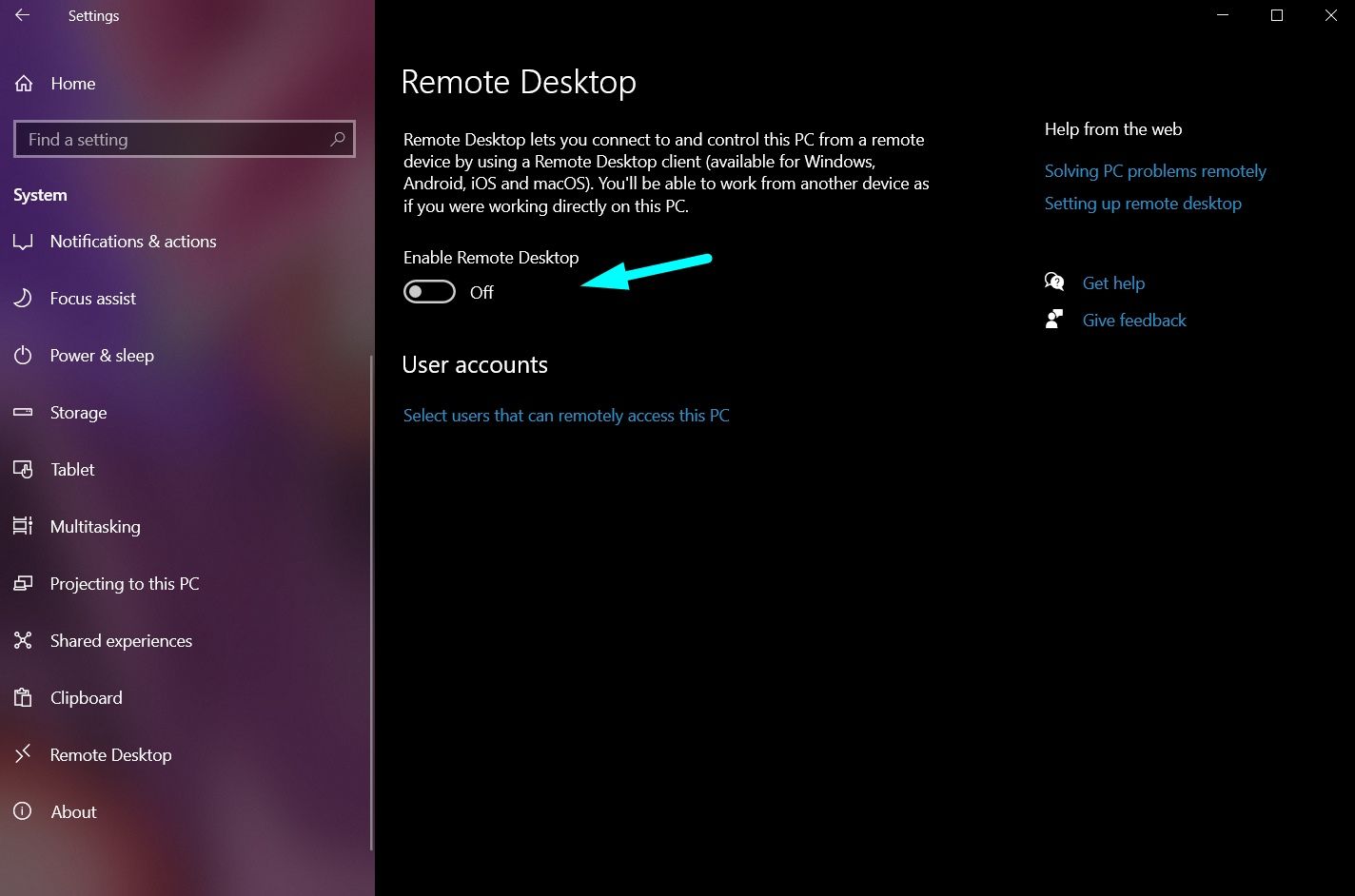The image size is (1355, 896).
Task: Open Shared experiences settings
Action: (121, 641)
